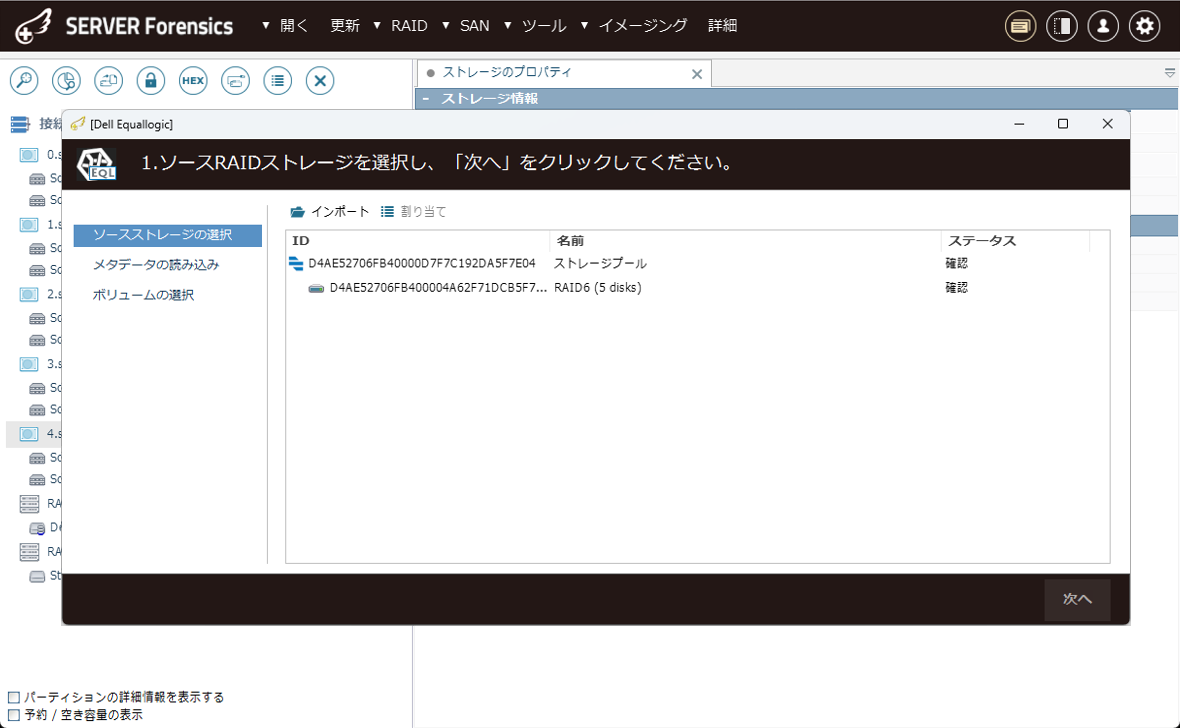Open the user account icon
1180x728 pixels.
click(x=1103, y=26)
